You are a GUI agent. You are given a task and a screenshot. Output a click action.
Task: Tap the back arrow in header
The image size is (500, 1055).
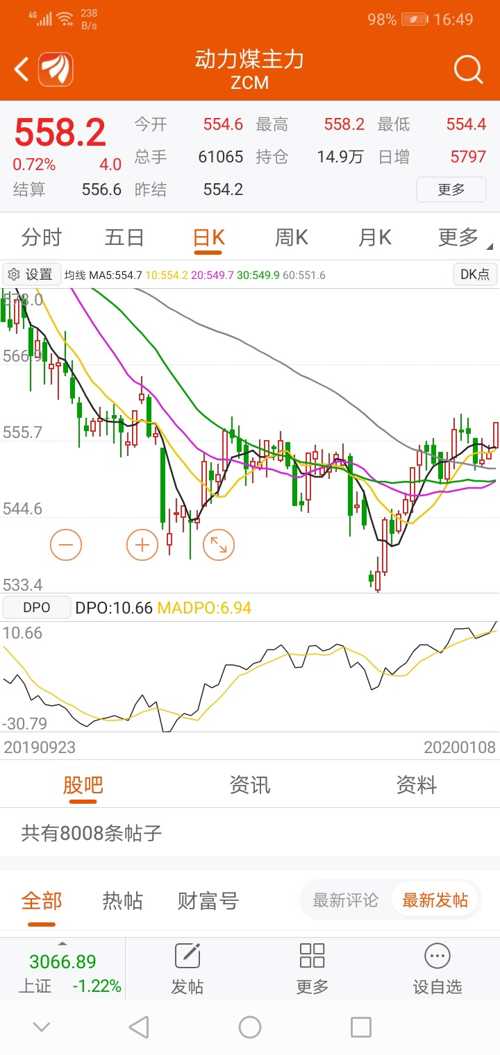coord(22,69)
